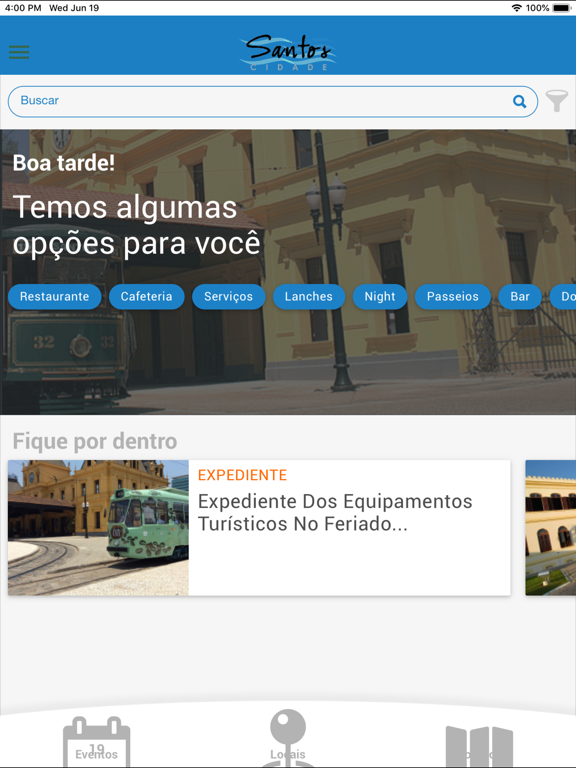Viewport: 576px width, 768px height.
Task: Open the map tab icon
Action: [x=479, y=746]
